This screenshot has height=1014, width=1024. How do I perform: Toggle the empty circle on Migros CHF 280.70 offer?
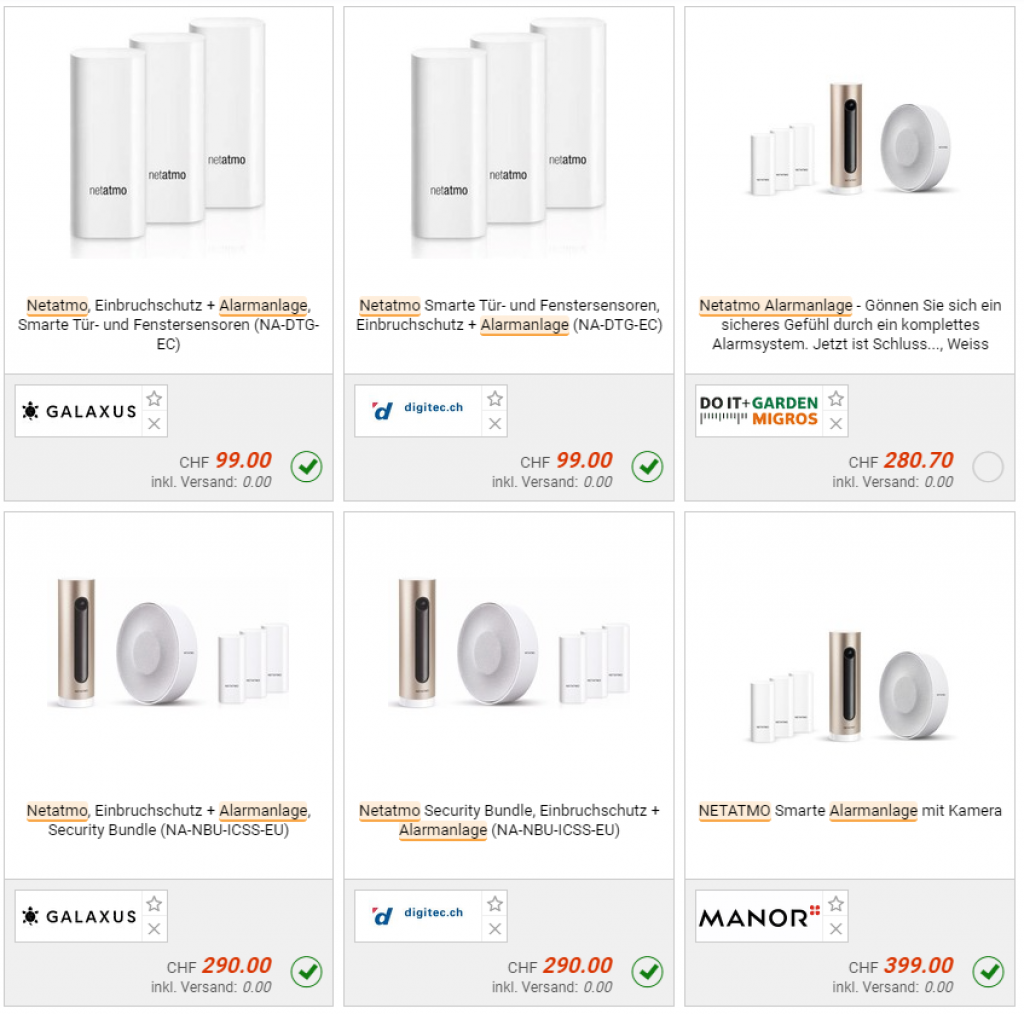[988, 467]
